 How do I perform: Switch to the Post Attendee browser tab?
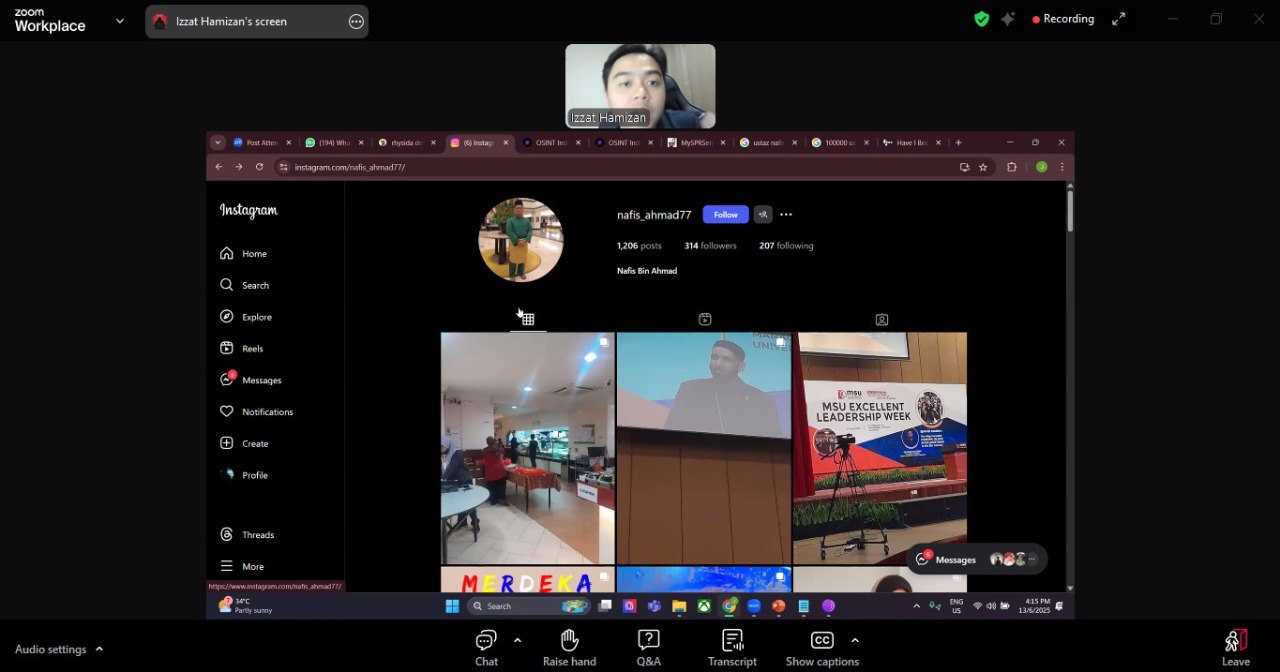point(263,143)
